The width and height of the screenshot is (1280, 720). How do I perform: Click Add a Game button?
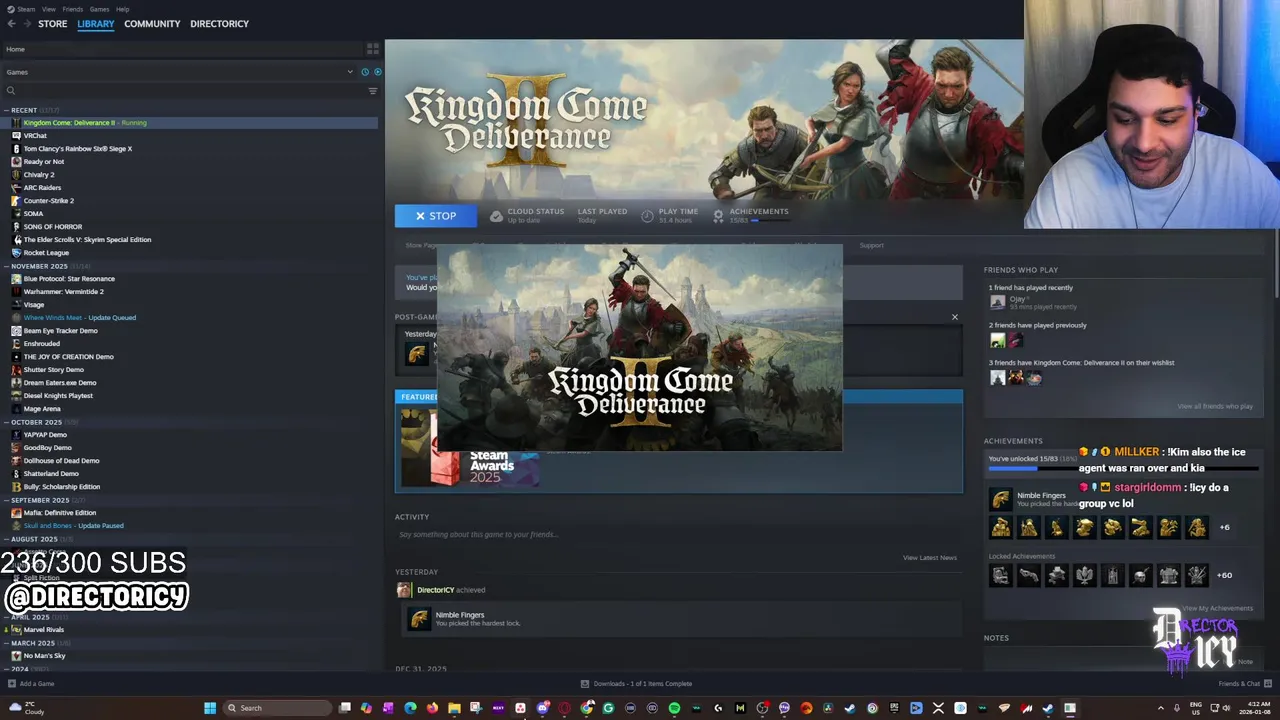coord(31,684)
